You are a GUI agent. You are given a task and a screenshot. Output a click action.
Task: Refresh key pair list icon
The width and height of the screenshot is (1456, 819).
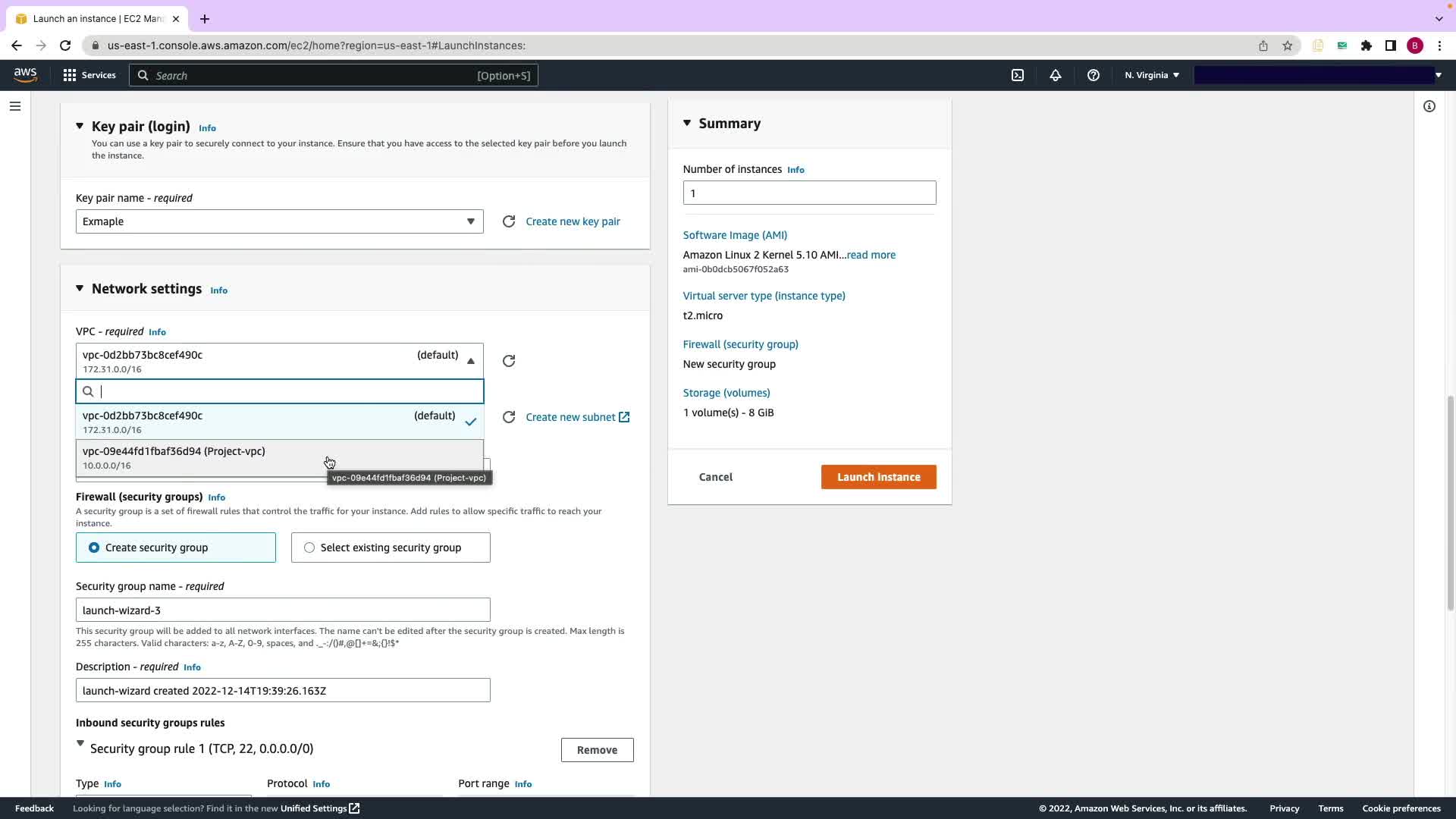point(509,221)
